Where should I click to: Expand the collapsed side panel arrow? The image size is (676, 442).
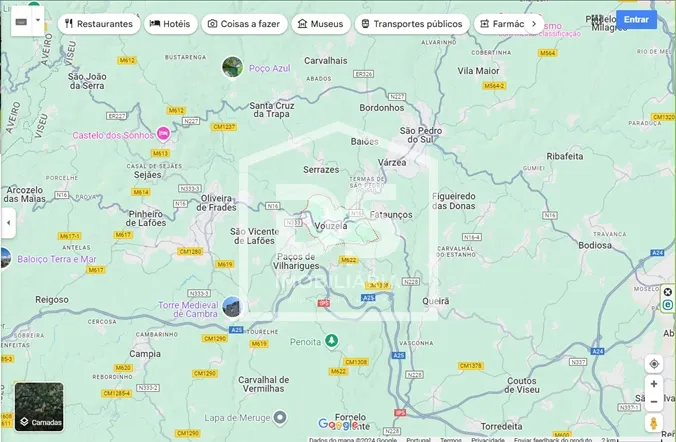click(x=8, y=222)
